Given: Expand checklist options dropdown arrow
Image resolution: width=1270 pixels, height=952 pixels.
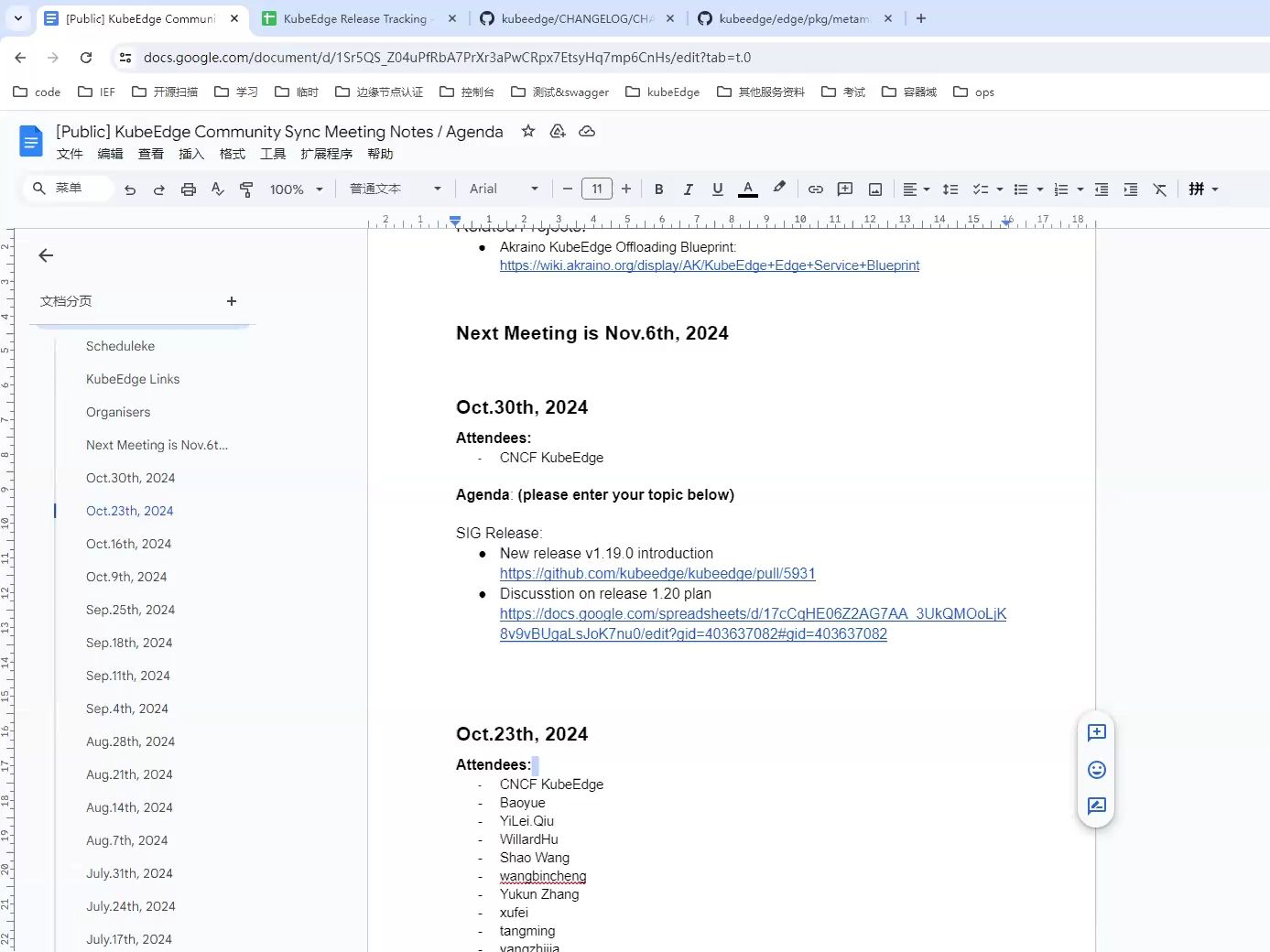Looking at the screenshot, I should (1000, 189).
